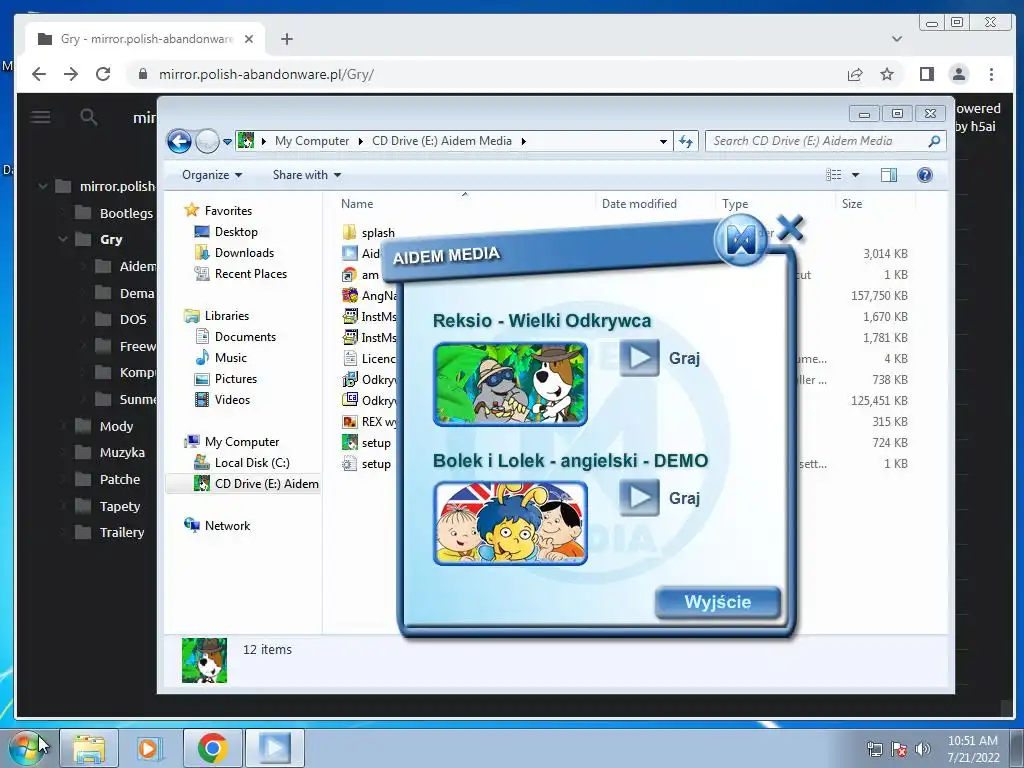The width and height of the screenshot is (1024, 768).
Task: Open the view options dropdown arrow
Action: pyautogui.click(x=856, y=175)
